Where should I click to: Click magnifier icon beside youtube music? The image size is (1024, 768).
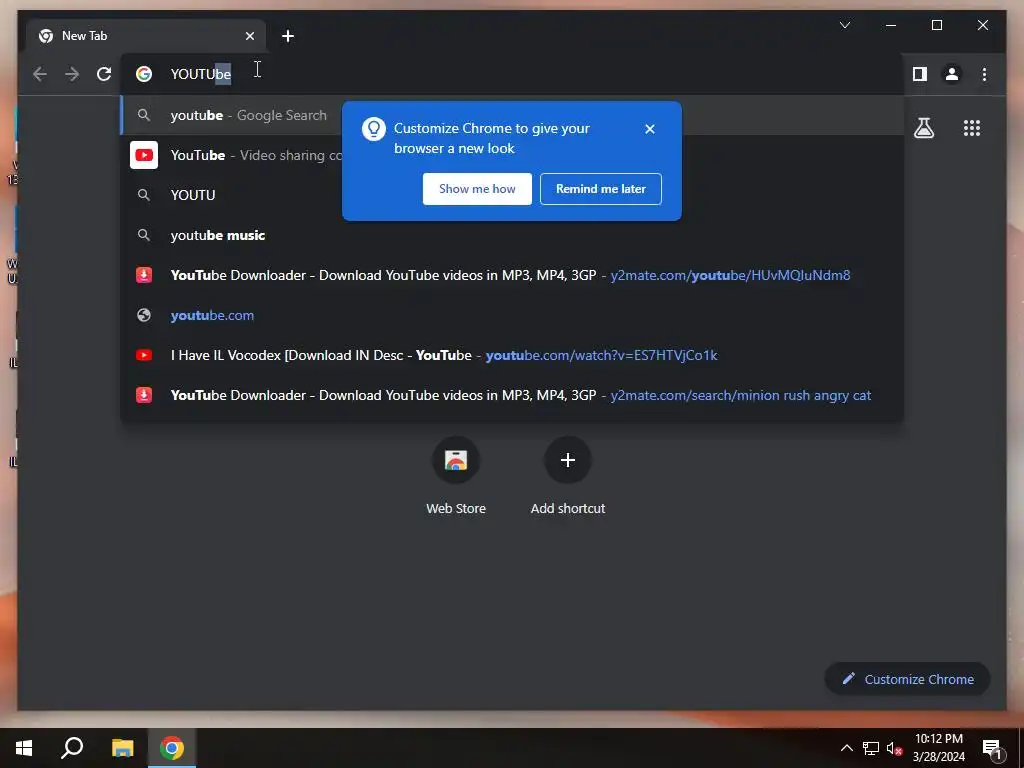[144, 235]
